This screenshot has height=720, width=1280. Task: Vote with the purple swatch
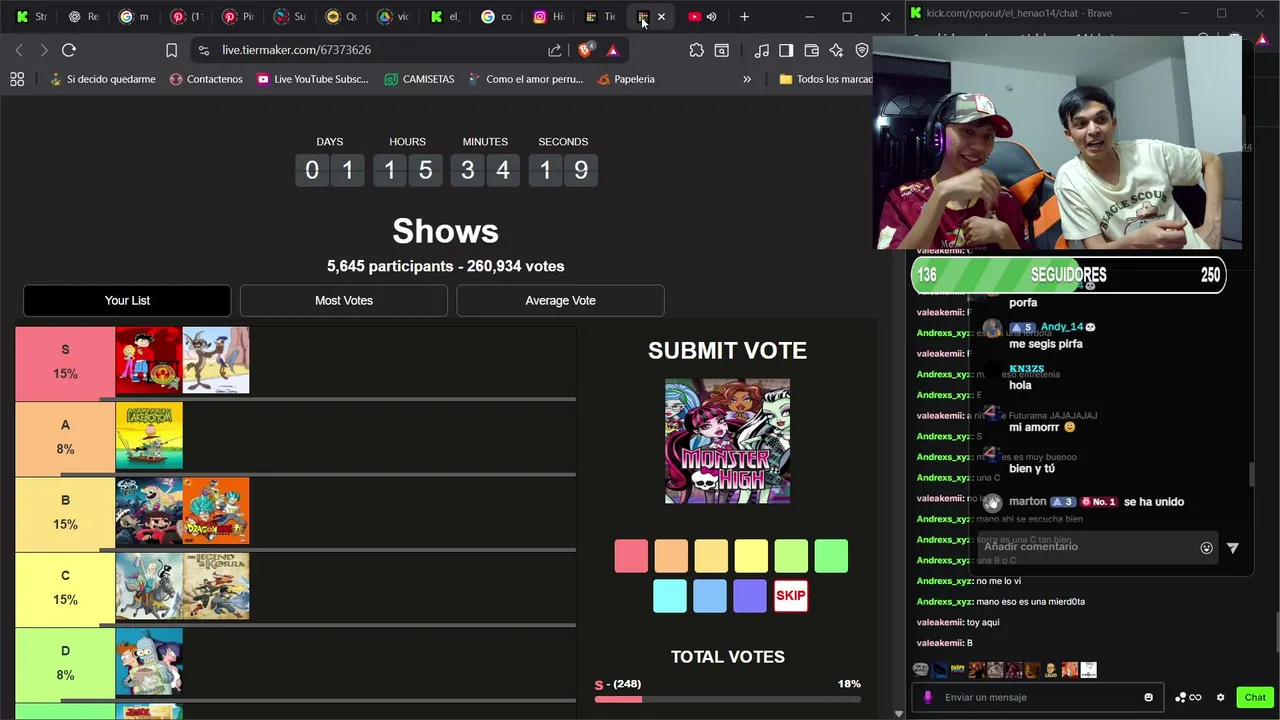tap(750, 596)
